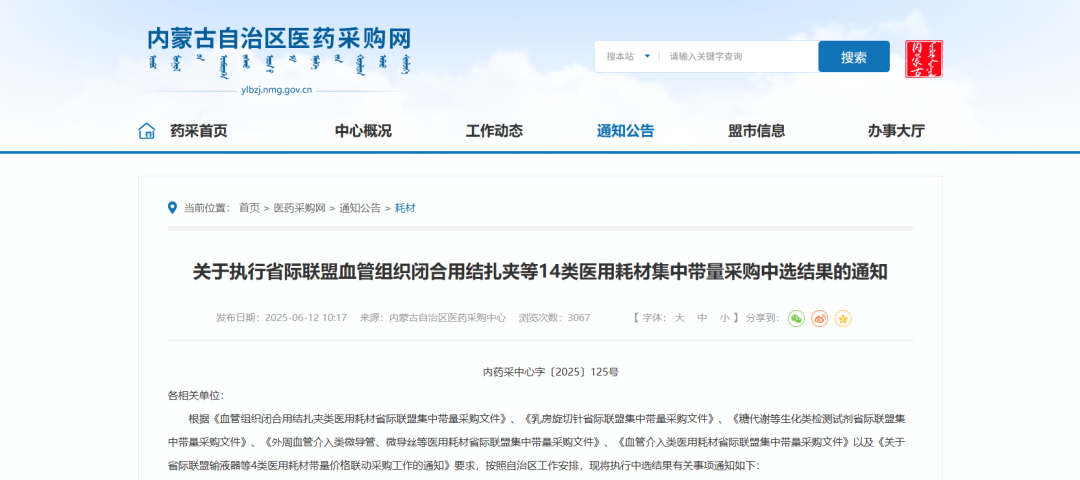The height and width of the screenshot is (480, 1080).
Task: Open the 药采首页 navigation tab
Action: click(x=198, y=131)
